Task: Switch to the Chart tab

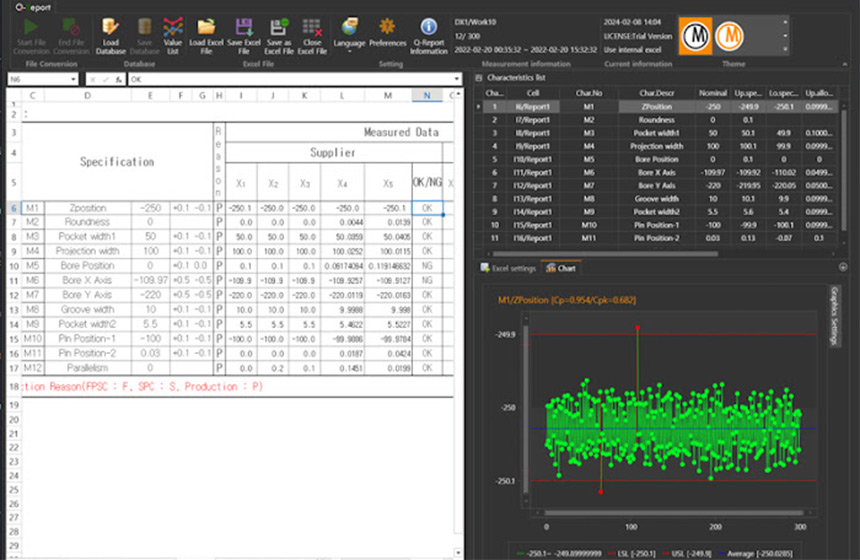Action: point(561,268)
